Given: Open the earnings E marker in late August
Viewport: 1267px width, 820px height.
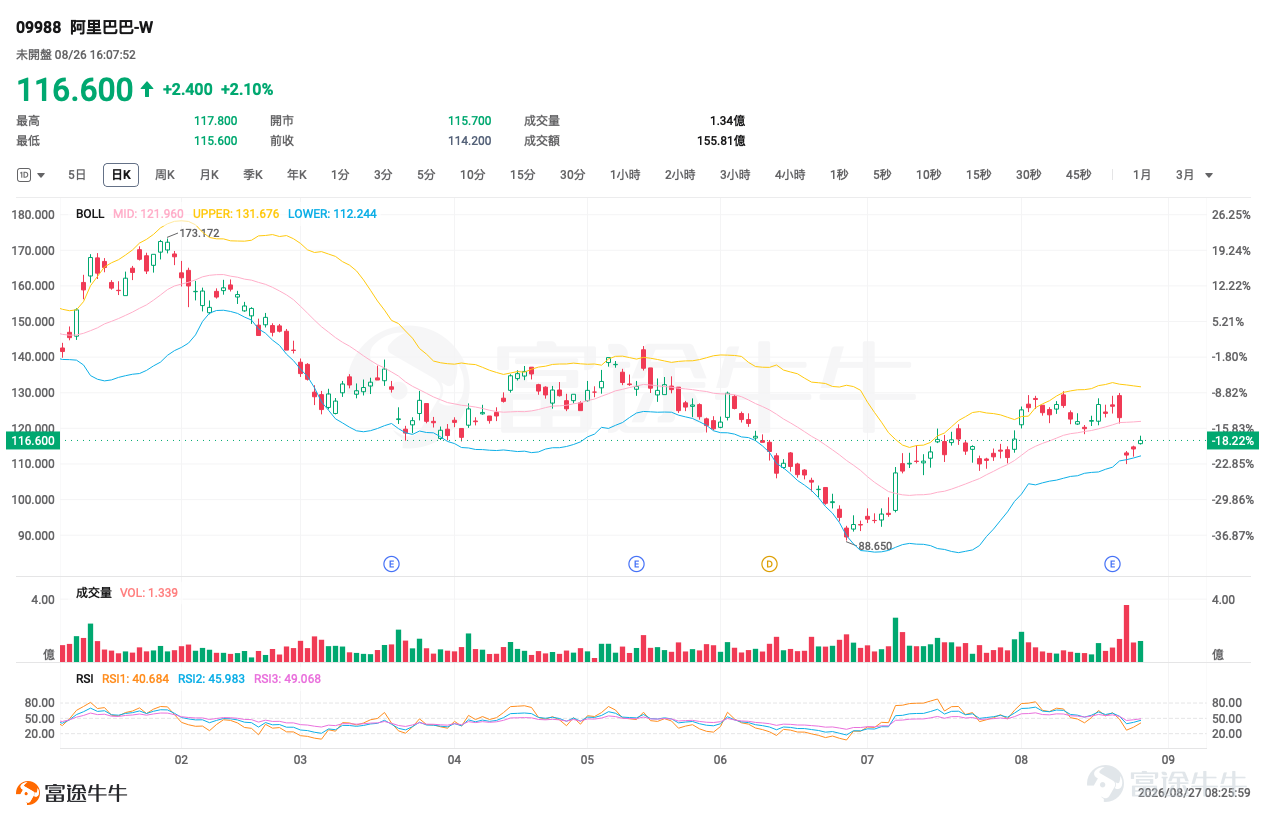Looking at the screenshot, I should [x=1112, y=564].
